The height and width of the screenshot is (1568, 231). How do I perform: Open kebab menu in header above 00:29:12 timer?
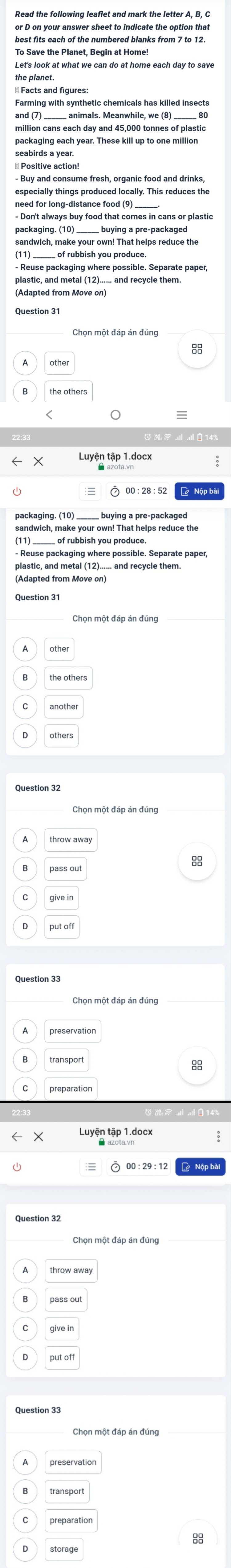coord(218,1136)
